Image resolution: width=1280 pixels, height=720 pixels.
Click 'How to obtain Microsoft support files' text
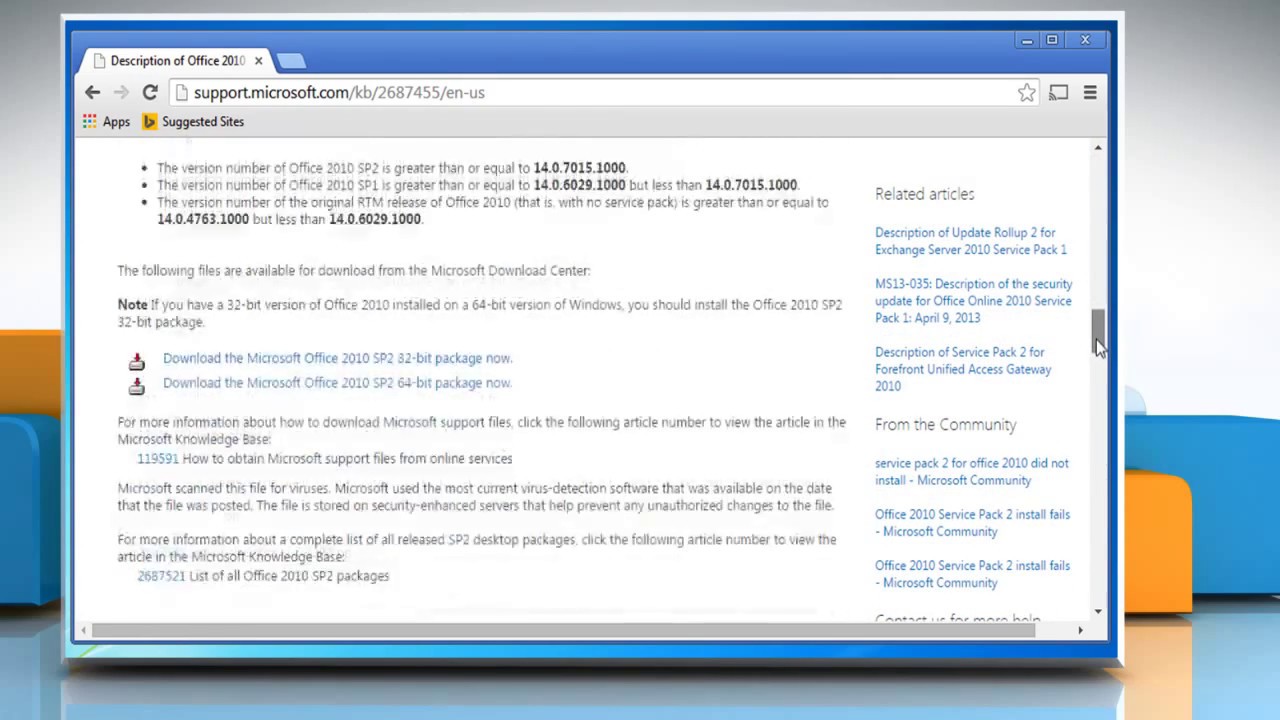click(347, 459)
